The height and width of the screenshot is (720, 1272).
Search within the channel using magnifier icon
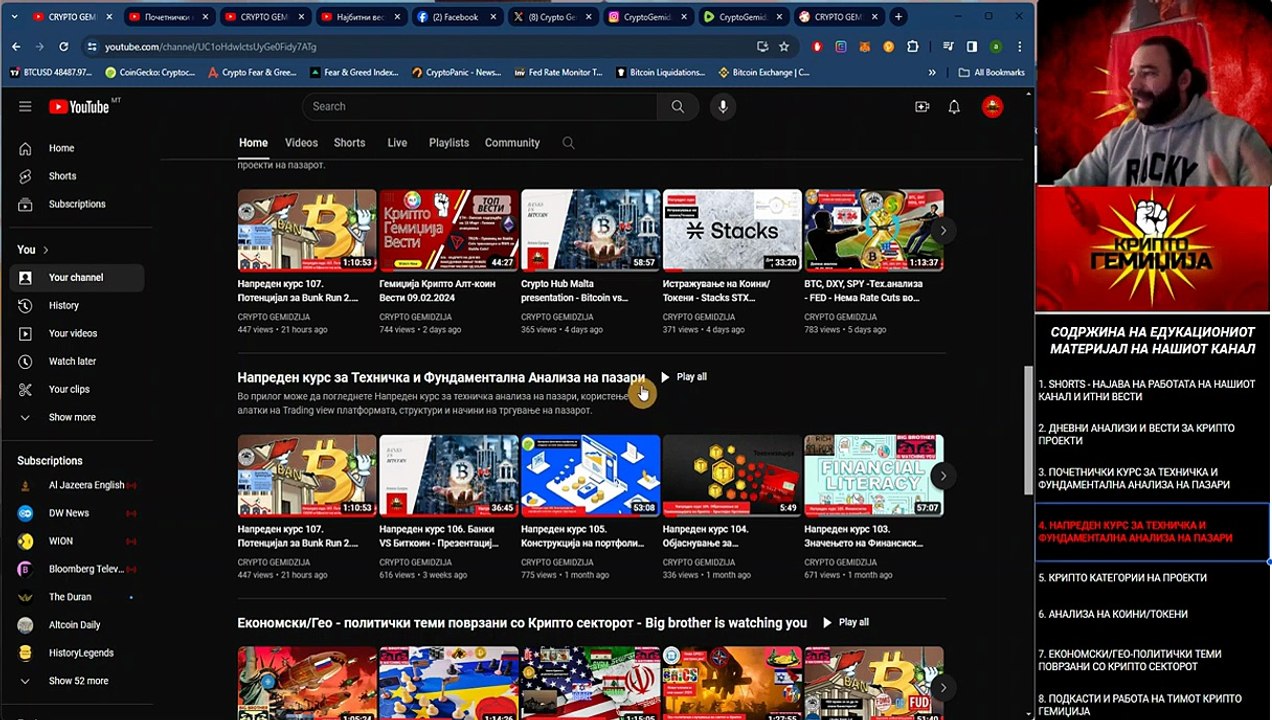(x=568, y=143)
